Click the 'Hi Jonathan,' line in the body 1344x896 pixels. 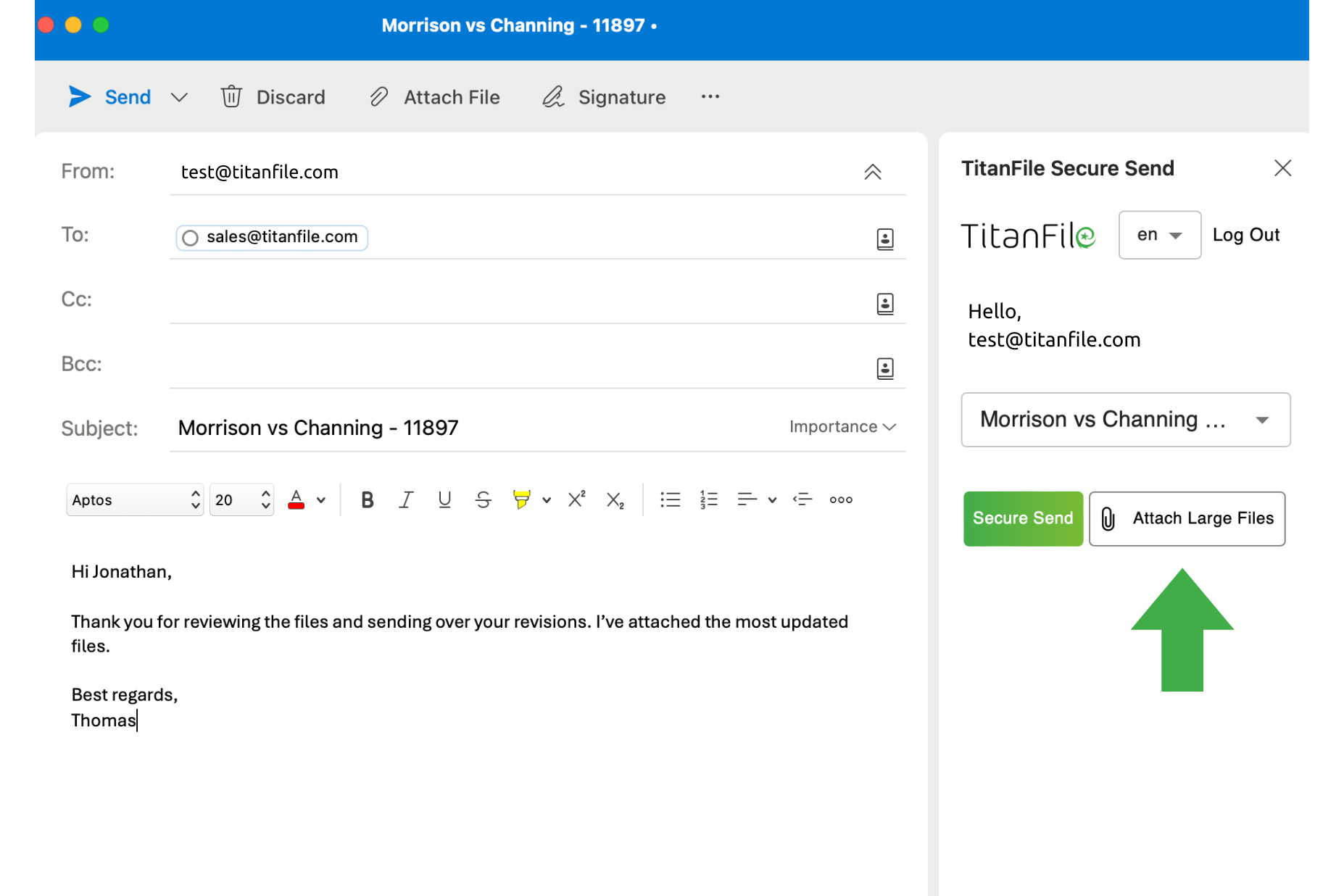[121, 572]
